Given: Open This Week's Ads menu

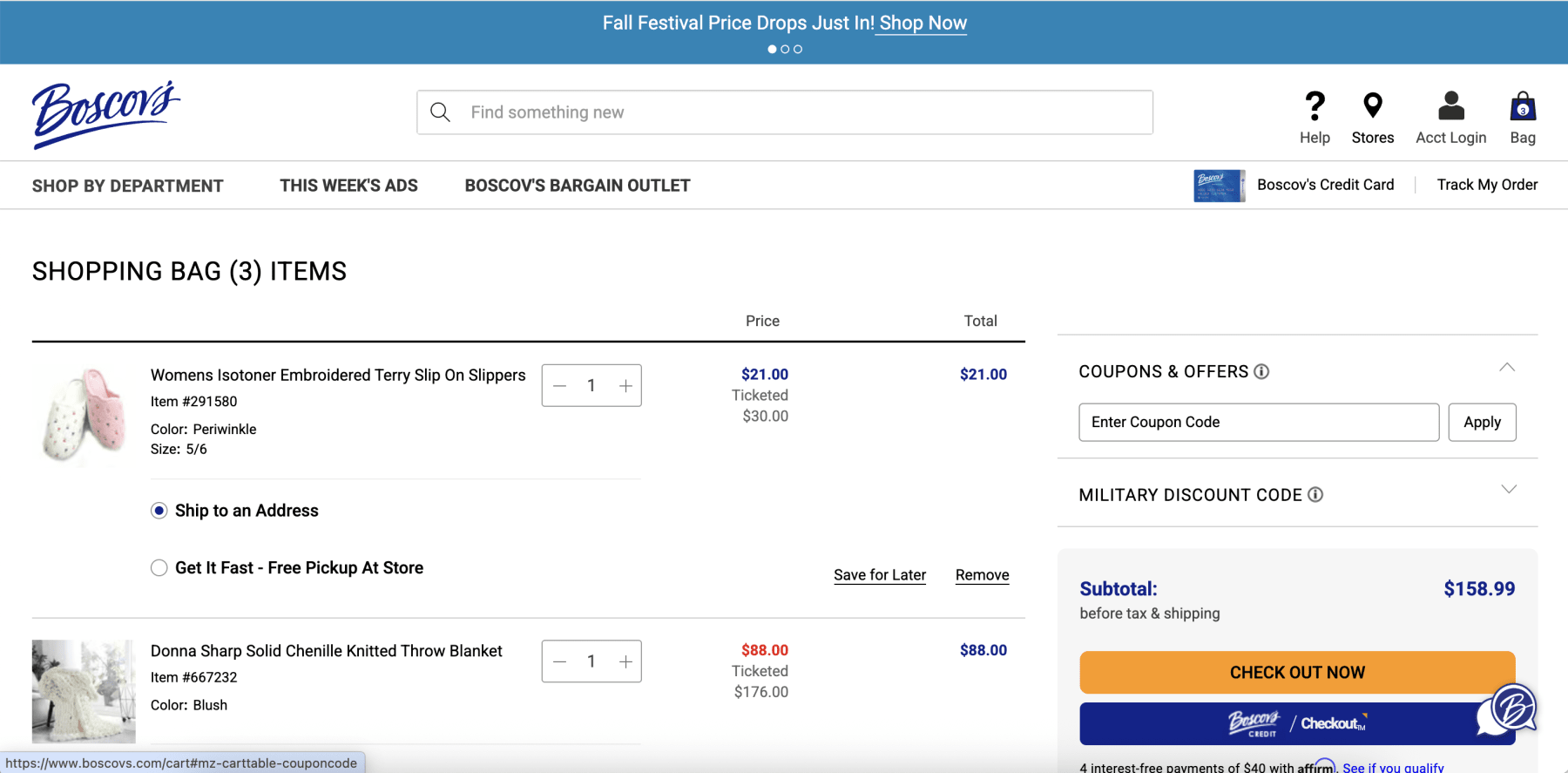Looking at the screenshot, I should pos(348,186).
